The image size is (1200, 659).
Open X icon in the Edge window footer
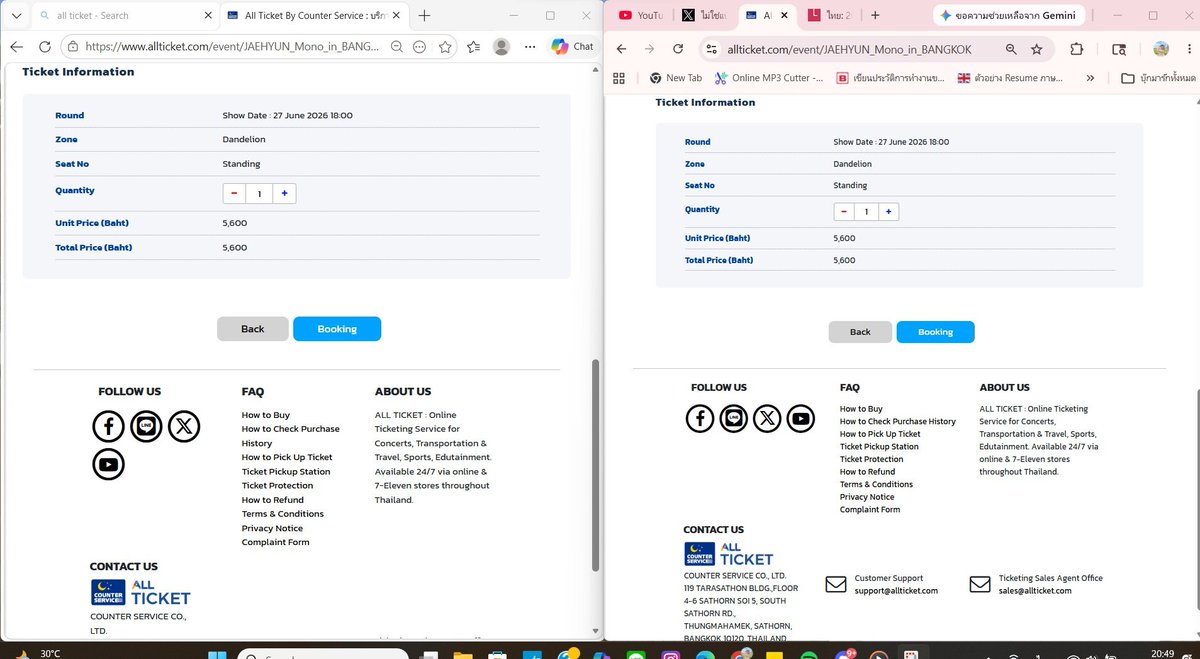click(x=184, y=427)
